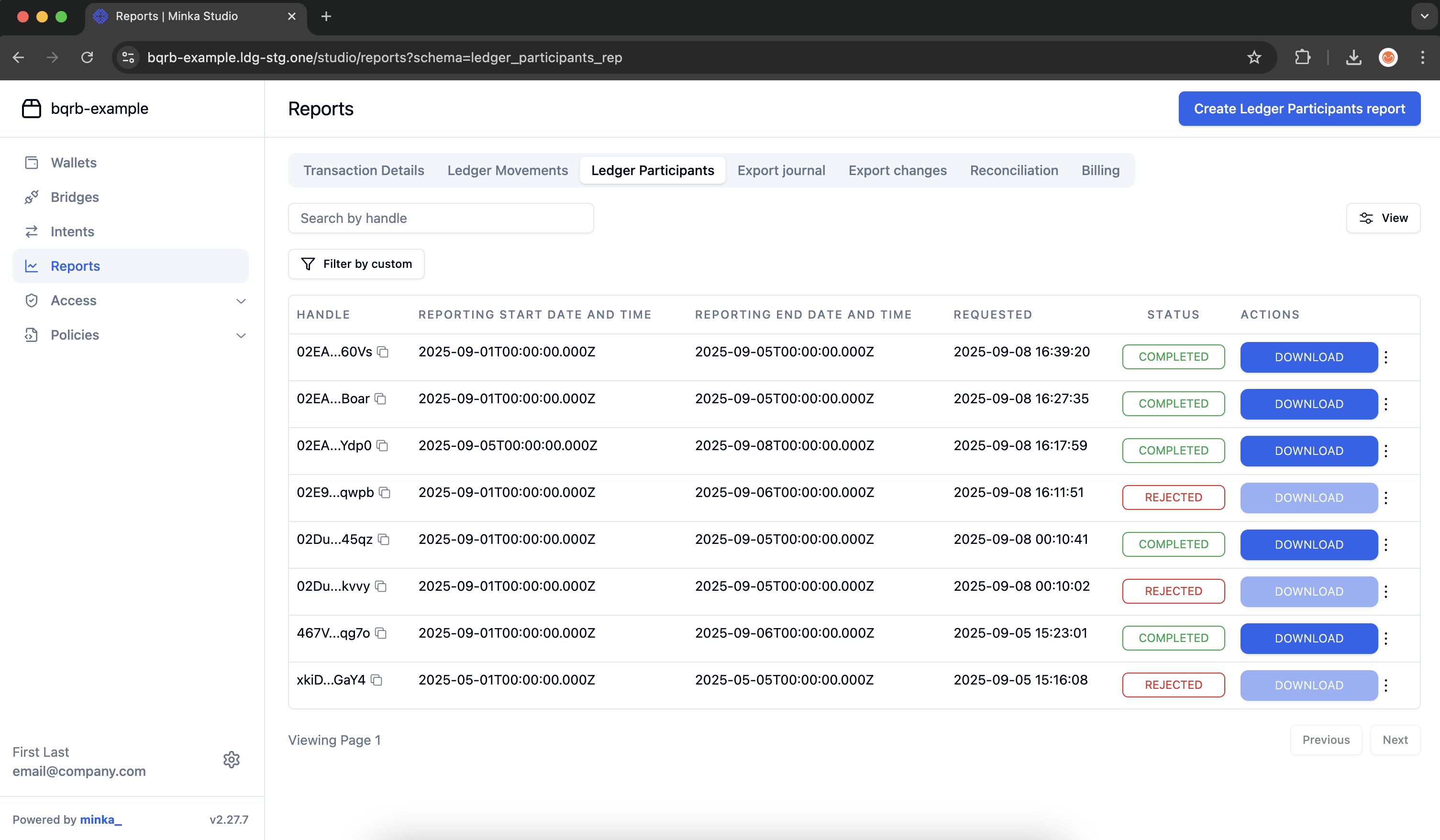Switch to Reconciliation tab
The image size is (1440, 840).
click(x=1014, y=170)
